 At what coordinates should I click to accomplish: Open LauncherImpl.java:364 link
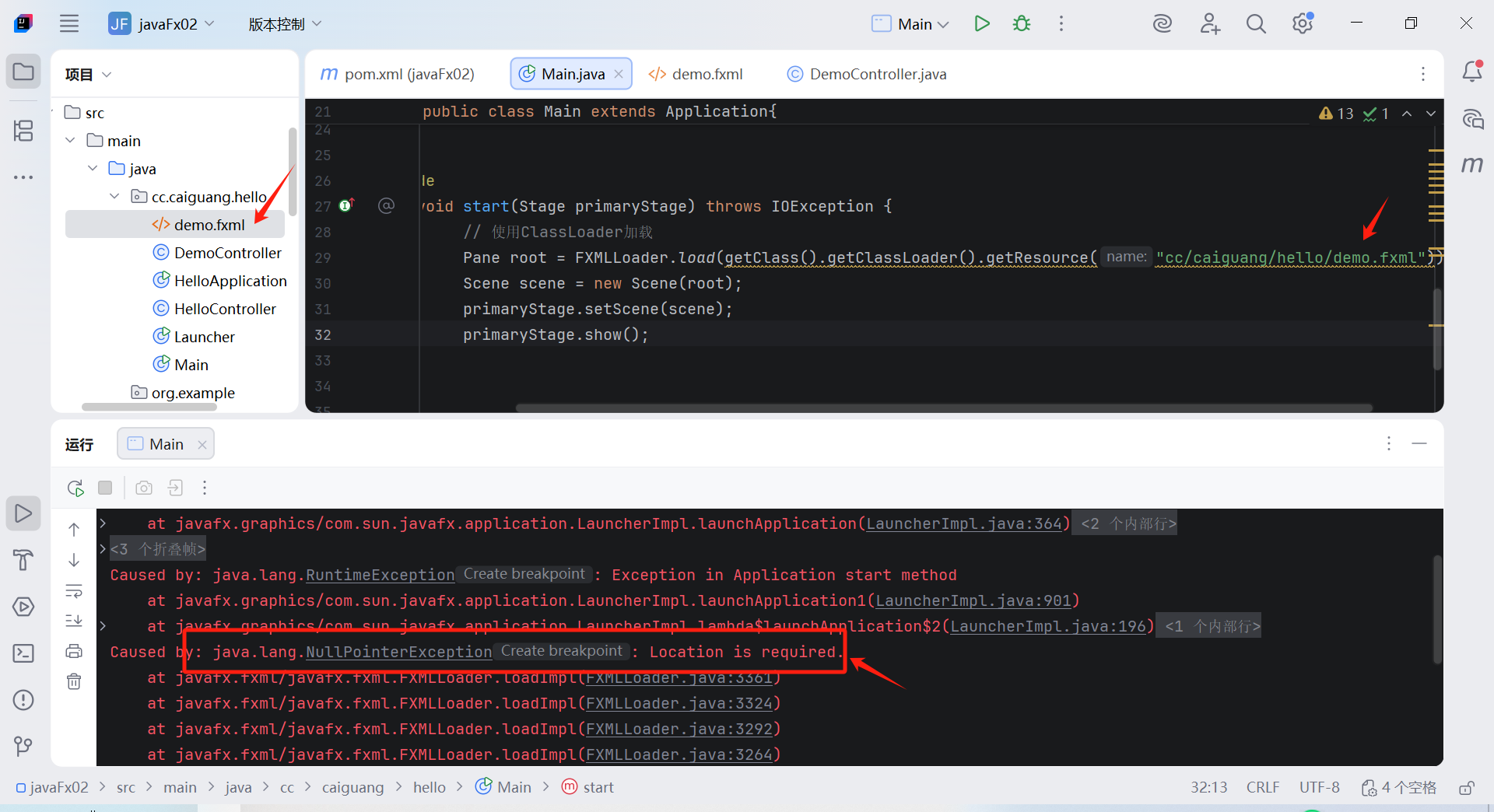point(964,523)
